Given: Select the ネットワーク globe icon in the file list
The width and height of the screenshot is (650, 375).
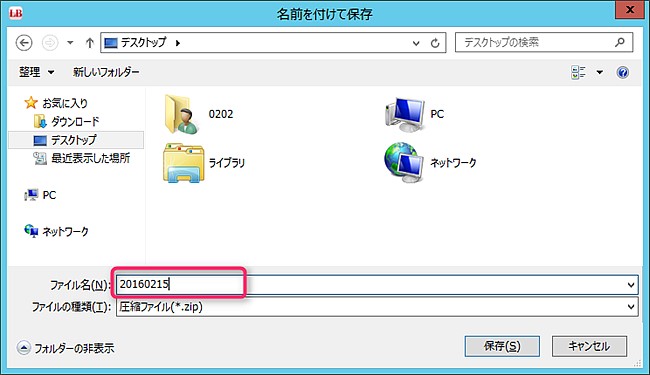Looking at the screenshot, I should click(x=404, y=163).
